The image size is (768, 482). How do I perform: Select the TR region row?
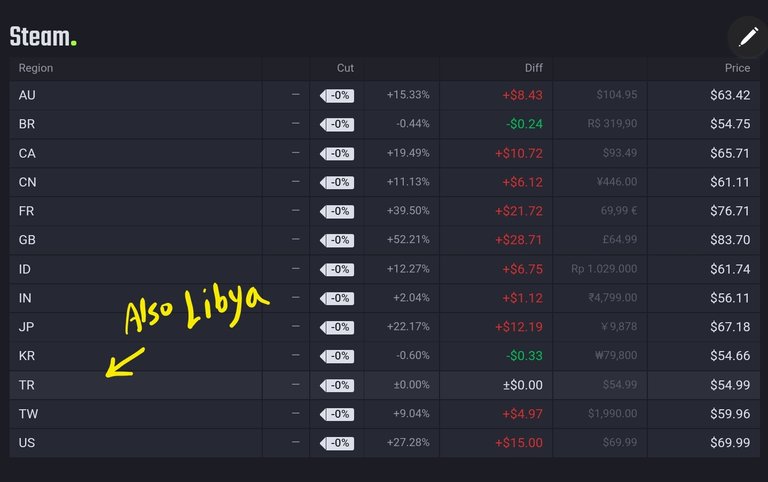[x=384, y=385]
